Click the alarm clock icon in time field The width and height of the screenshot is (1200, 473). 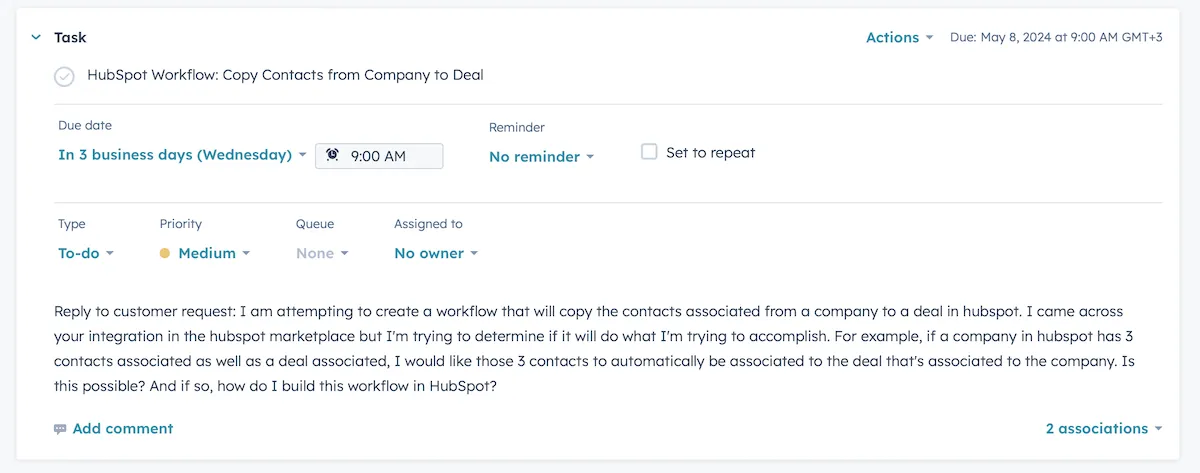point(332,155)
